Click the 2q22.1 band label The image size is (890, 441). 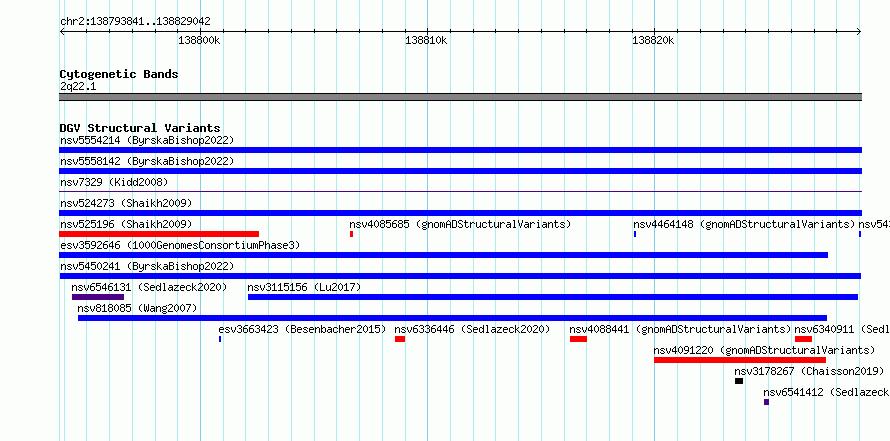click(78, 87)
